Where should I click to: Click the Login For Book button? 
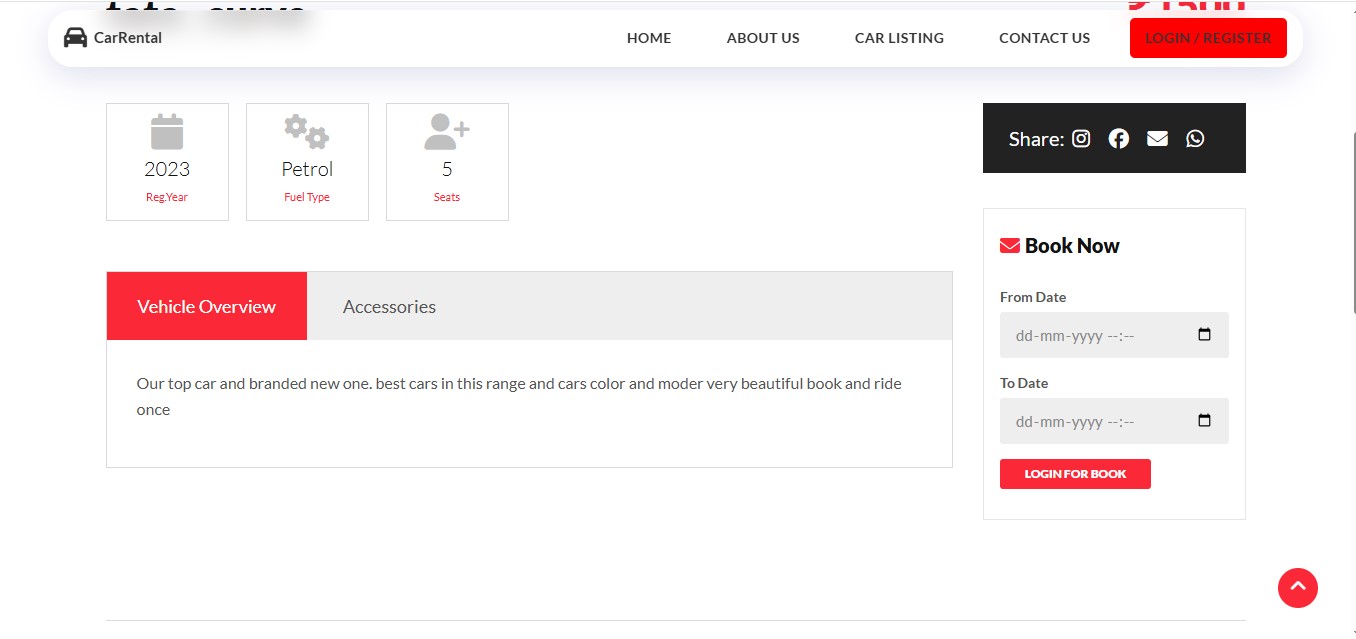tap(1075, 474)
